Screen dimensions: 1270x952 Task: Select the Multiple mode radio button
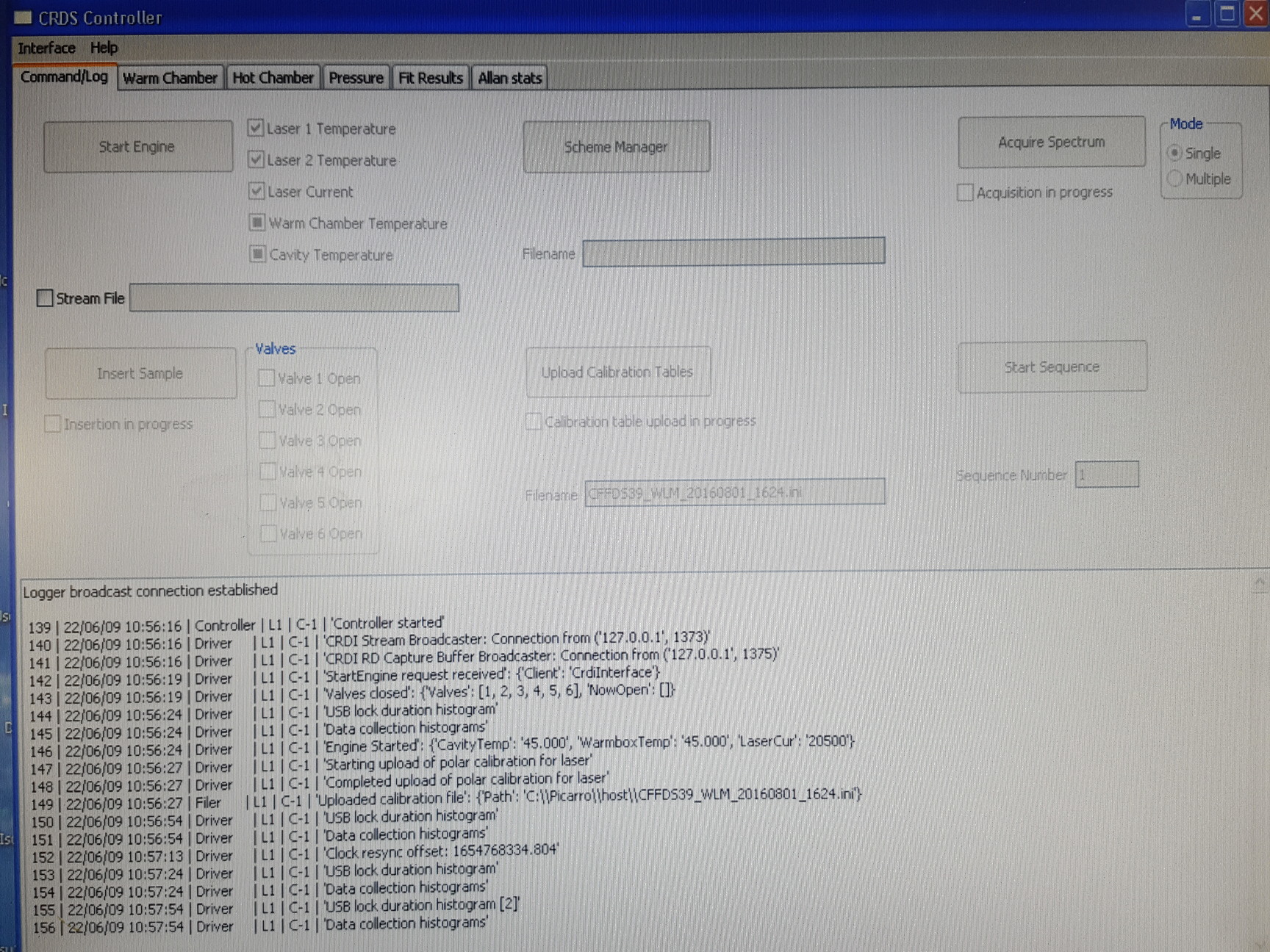pyautogui.click(x=1174, y=178)
